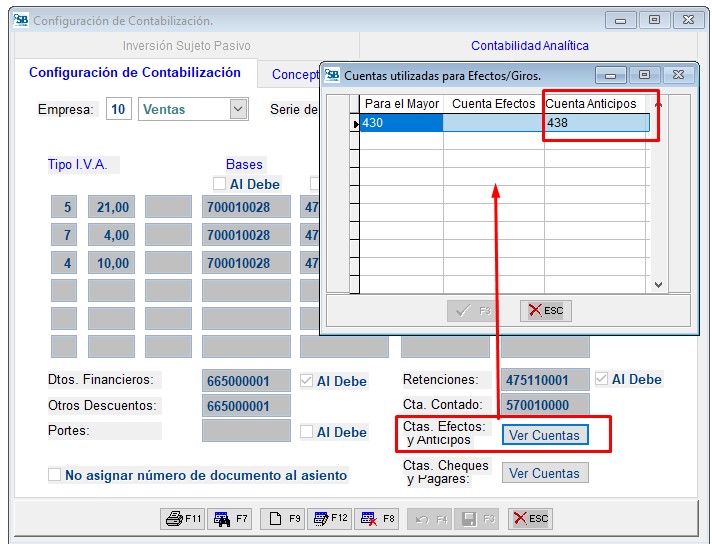
Task: Toggle Al Debe checkbox under Bases
Action: click(220, 183)
